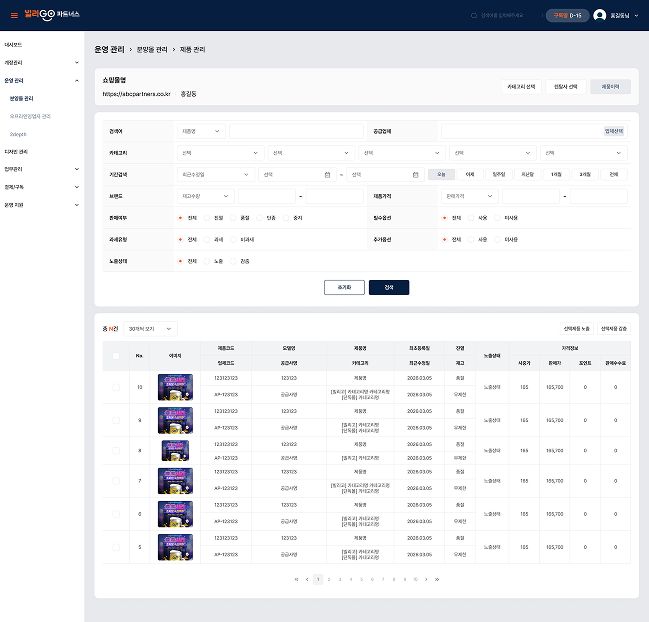
Task: Open the user account dropdown chevron
Action: pyautogui.click(x=636, y=16)
